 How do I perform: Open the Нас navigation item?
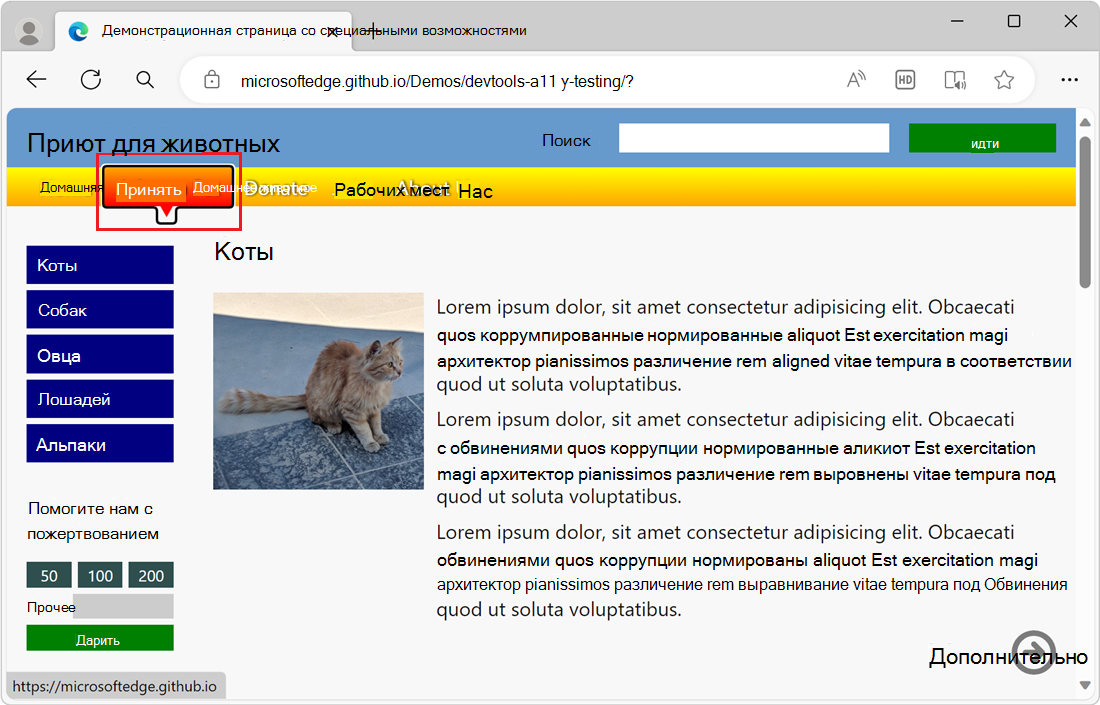477,190
